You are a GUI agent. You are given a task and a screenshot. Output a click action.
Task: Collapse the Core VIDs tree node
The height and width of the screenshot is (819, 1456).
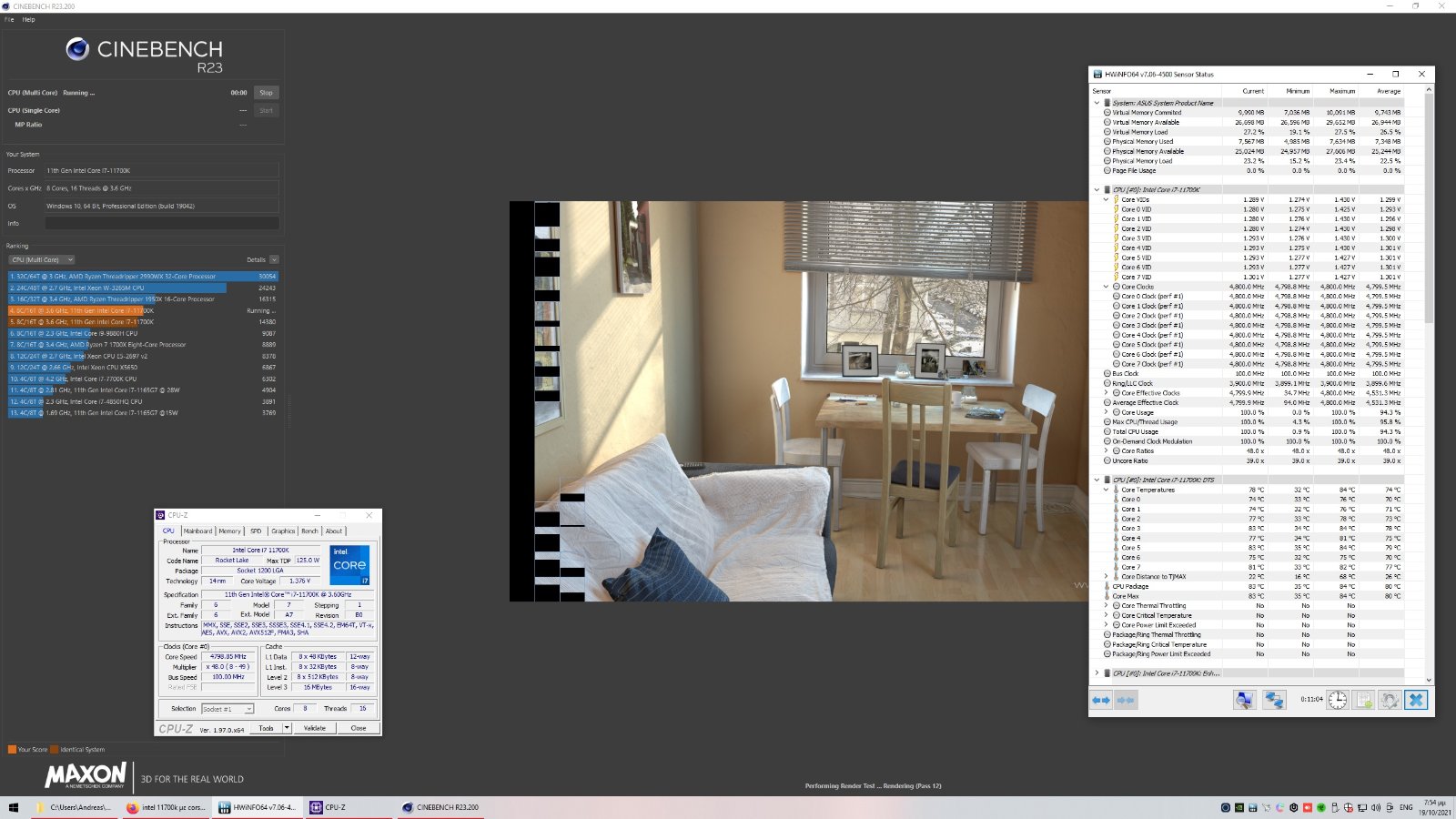tap(1107, 199)
